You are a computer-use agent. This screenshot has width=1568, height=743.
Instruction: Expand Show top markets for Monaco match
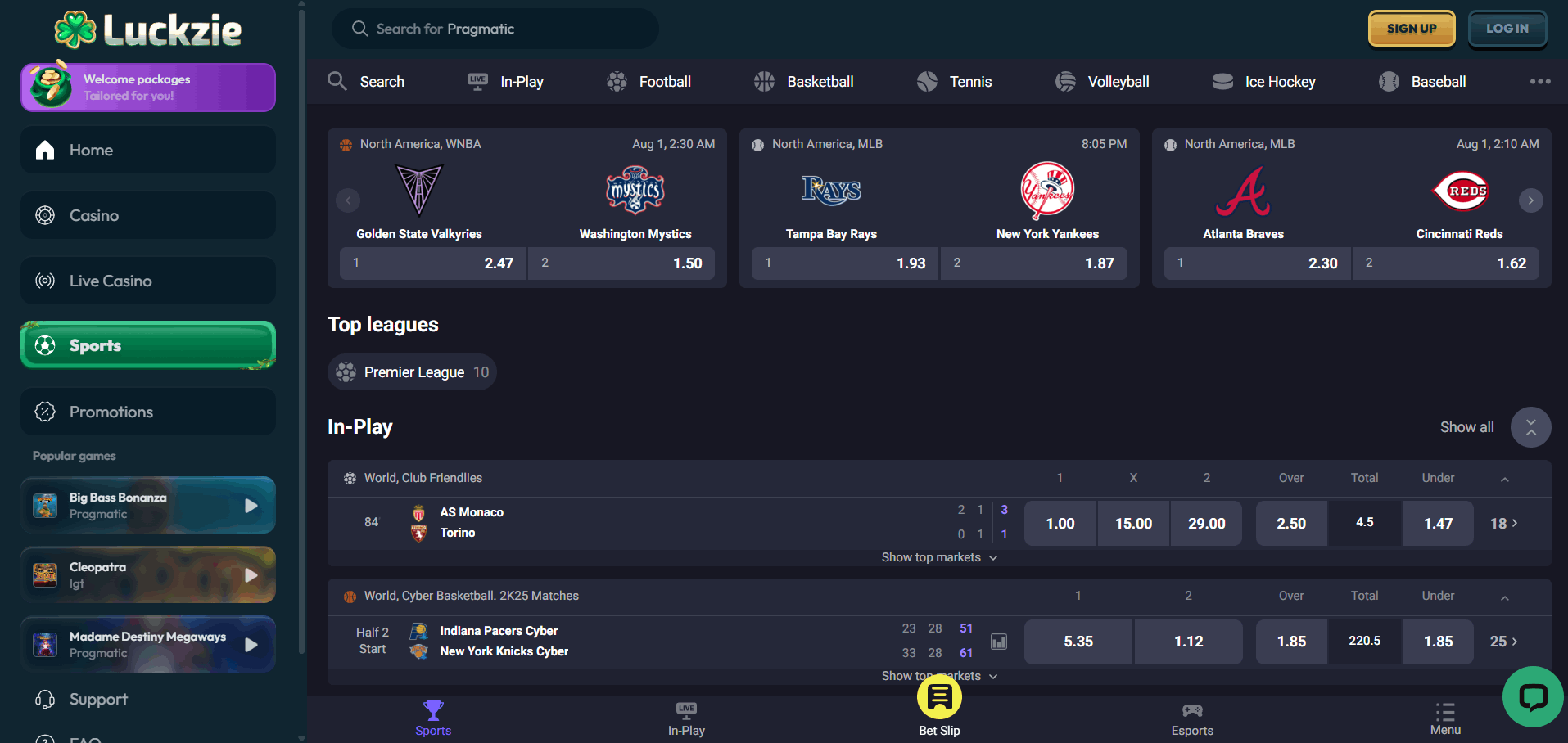(939, 557)
